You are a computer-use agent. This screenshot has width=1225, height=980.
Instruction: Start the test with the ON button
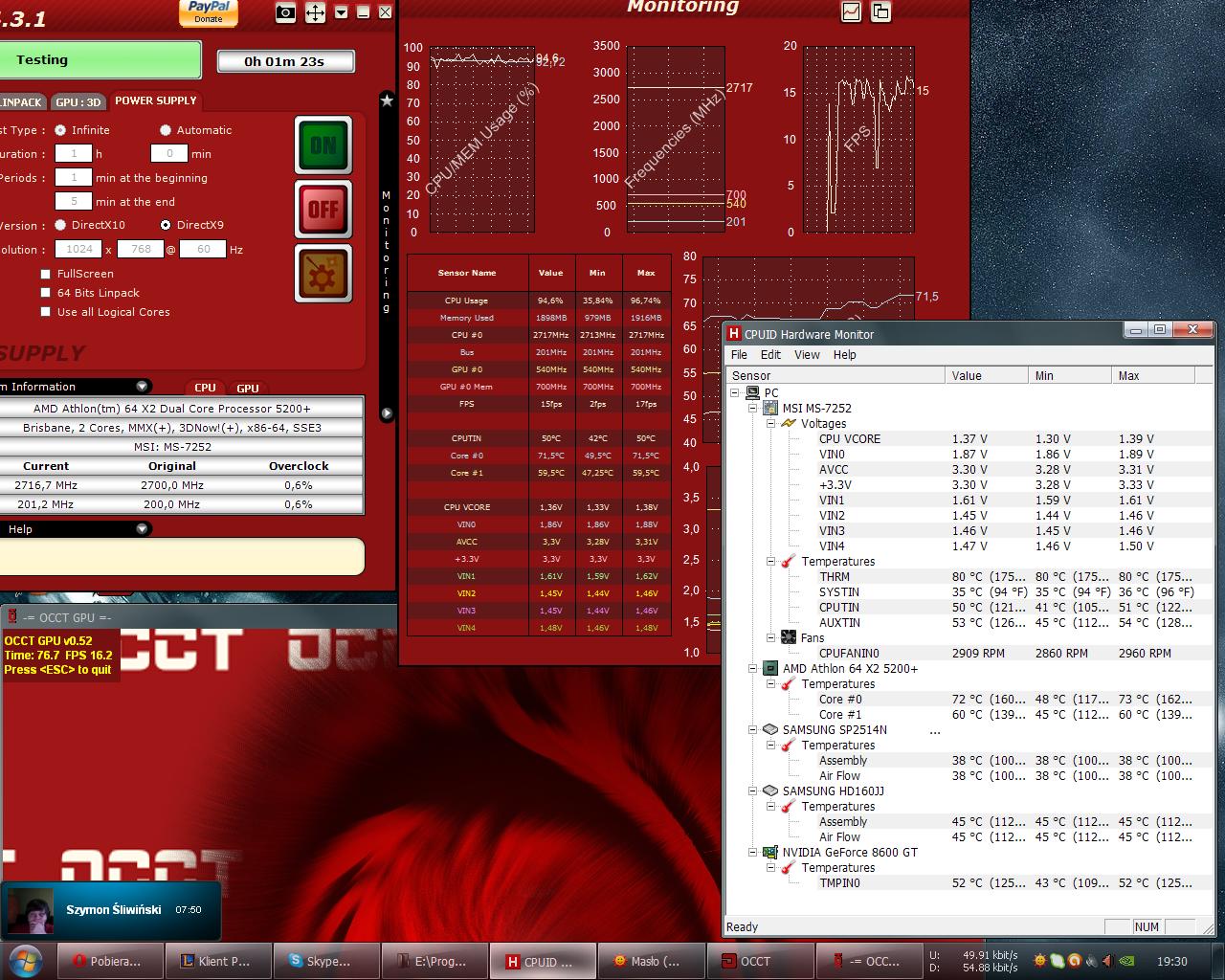click(x=323, y=145)
